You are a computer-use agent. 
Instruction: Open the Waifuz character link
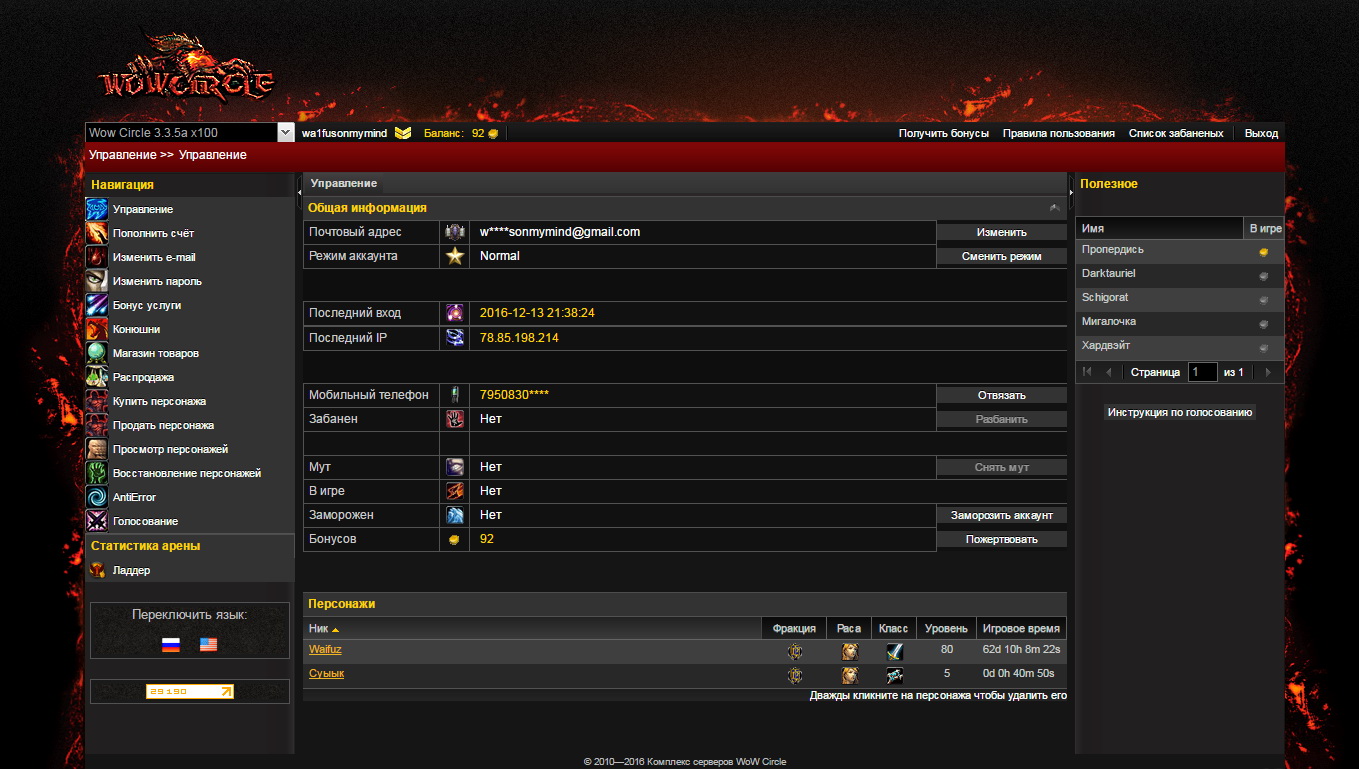[325, 650]
